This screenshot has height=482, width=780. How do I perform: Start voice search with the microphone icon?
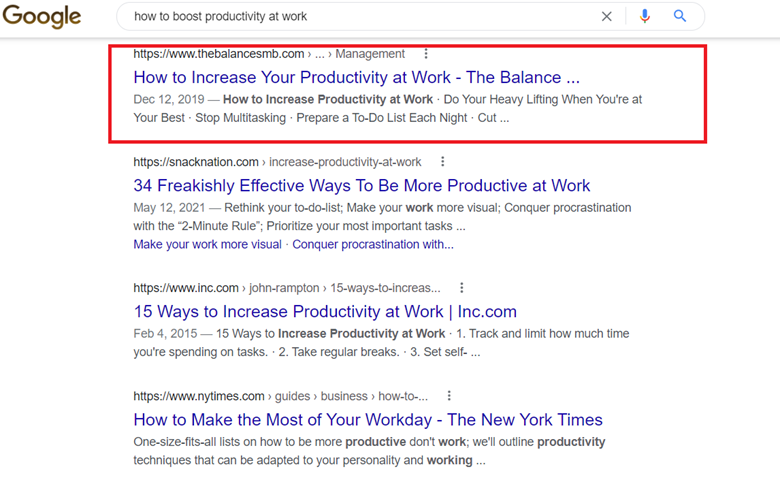[x=645, y=16]
